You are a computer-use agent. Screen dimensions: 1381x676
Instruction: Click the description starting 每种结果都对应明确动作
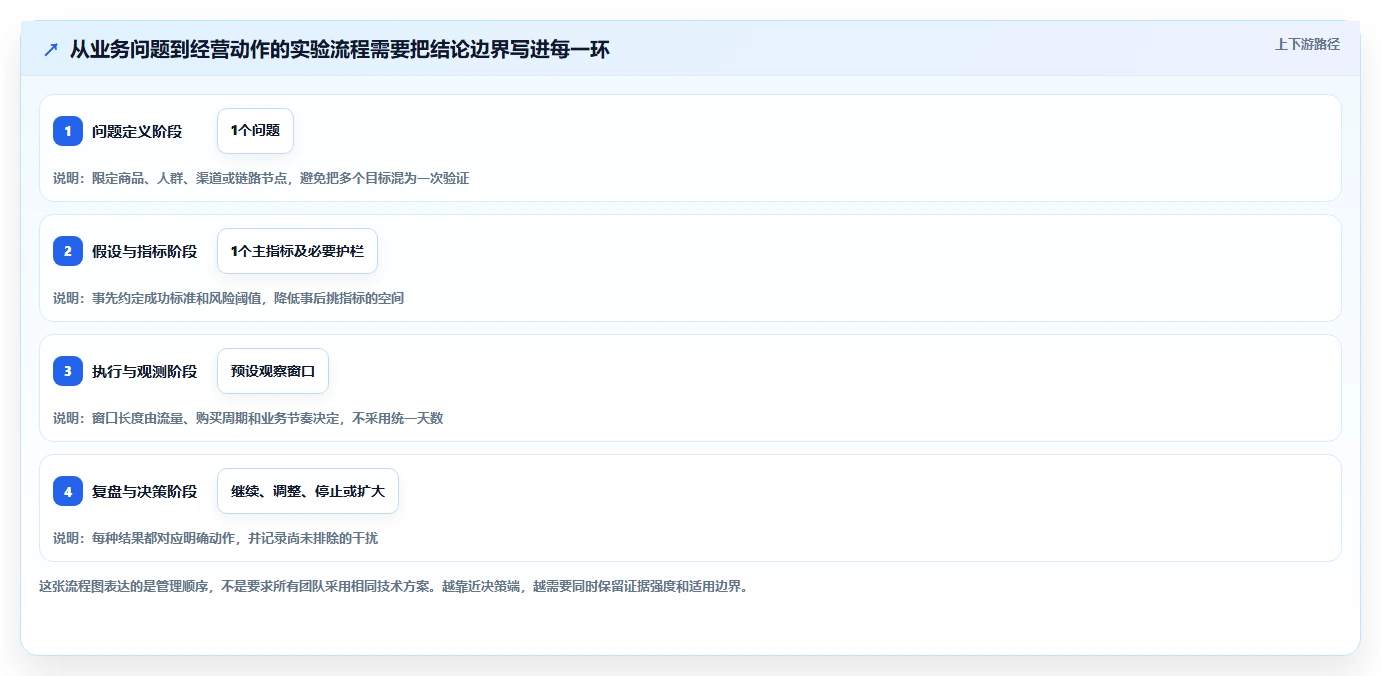tap(216, 538)
